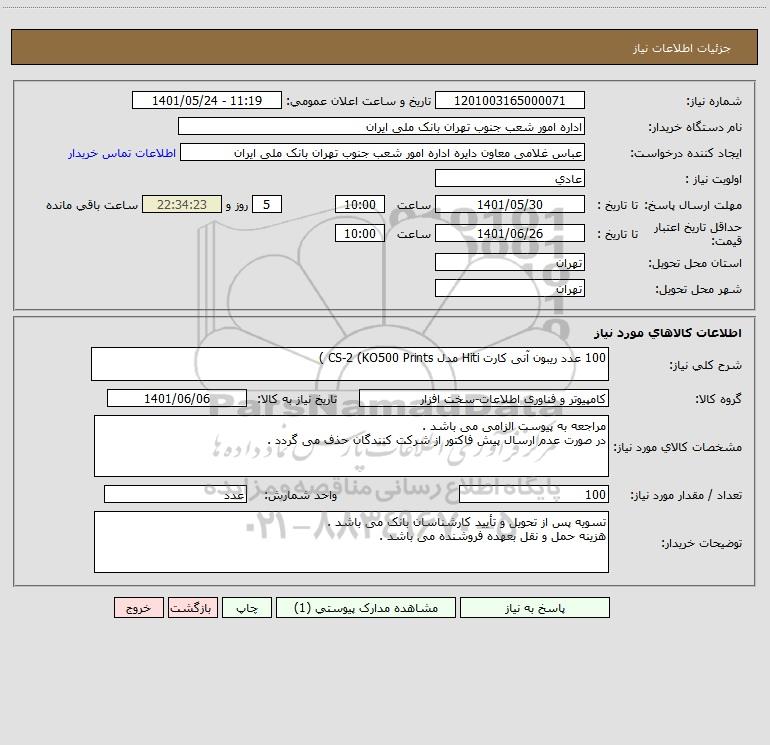Click response deadline time 10:00 field
The width and height of the screenshot is (770, 745).
(x=359, y=204)
